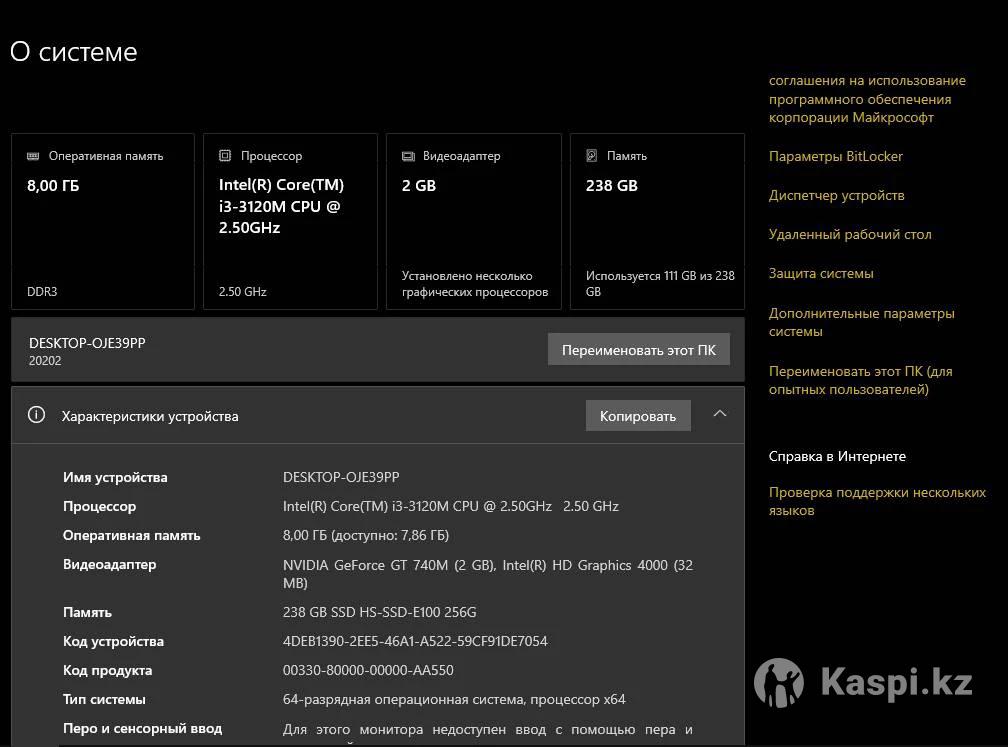Click the info icon beside Характеристики устройства
This screenshot has height=747, width=1008.
(x=37, y=415)
